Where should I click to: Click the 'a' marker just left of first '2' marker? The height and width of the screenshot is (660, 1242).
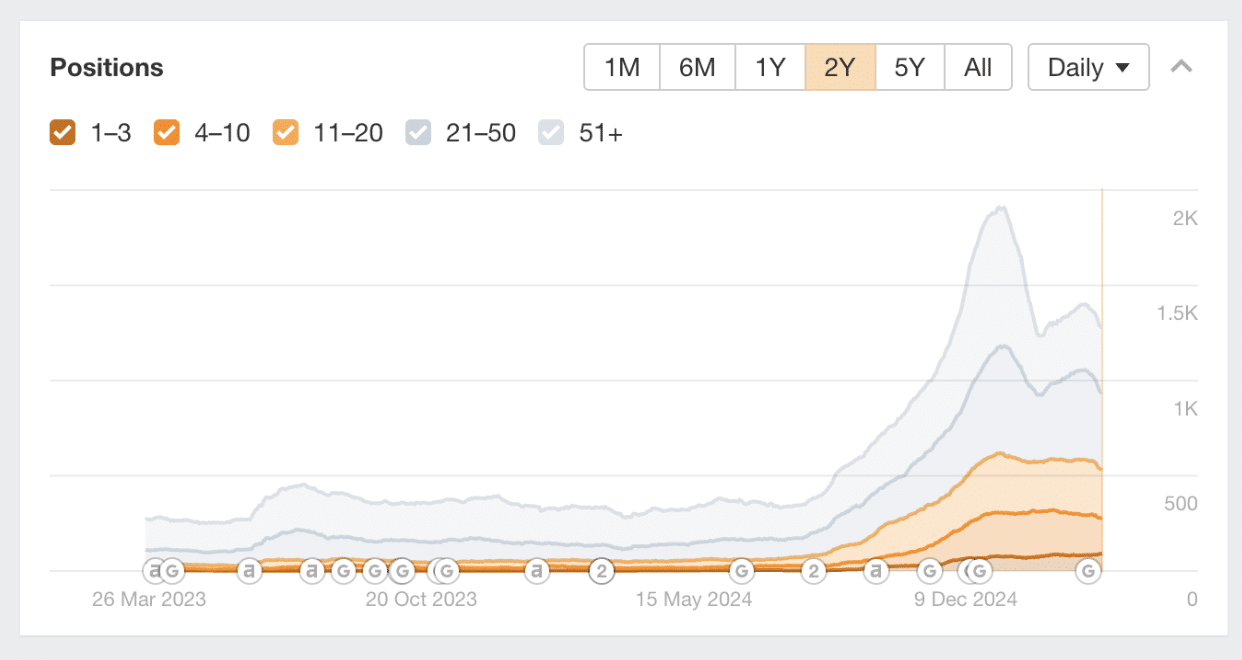(537, 571)
